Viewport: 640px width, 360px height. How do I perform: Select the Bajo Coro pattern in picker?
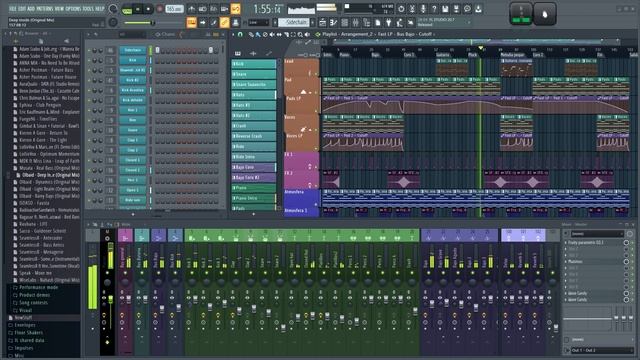(254, 167)
